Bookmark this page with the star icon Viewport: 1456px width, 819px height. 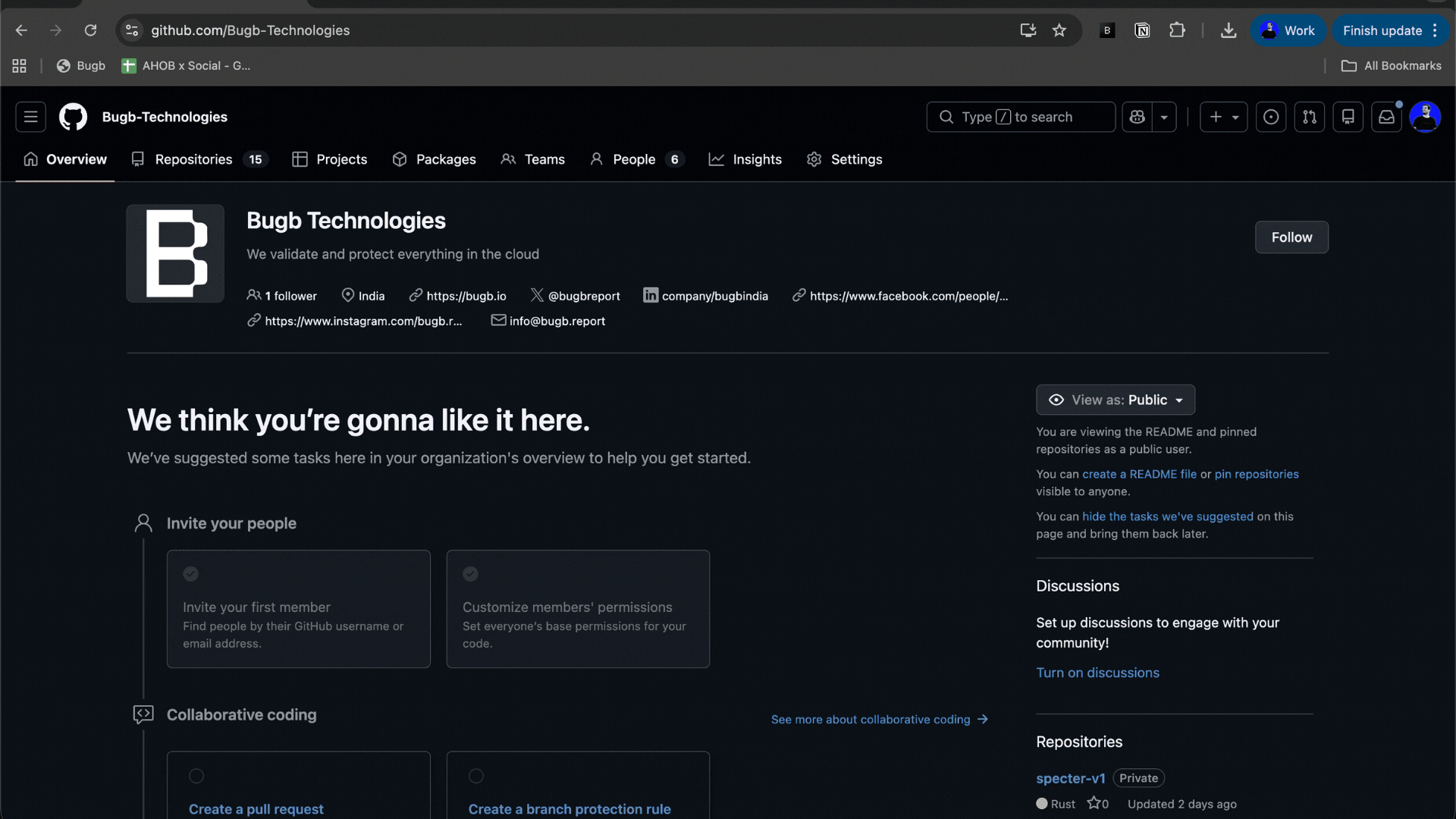[x=1059, y=30]
